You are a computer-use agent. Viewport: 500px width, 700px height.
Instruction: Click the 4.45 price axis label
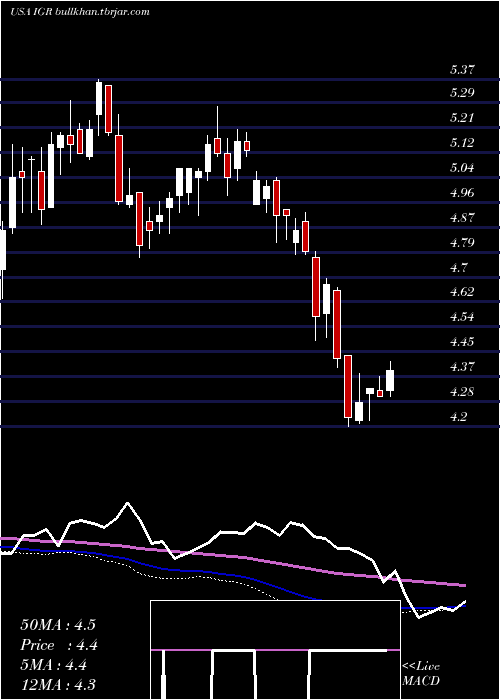[462, 342]
